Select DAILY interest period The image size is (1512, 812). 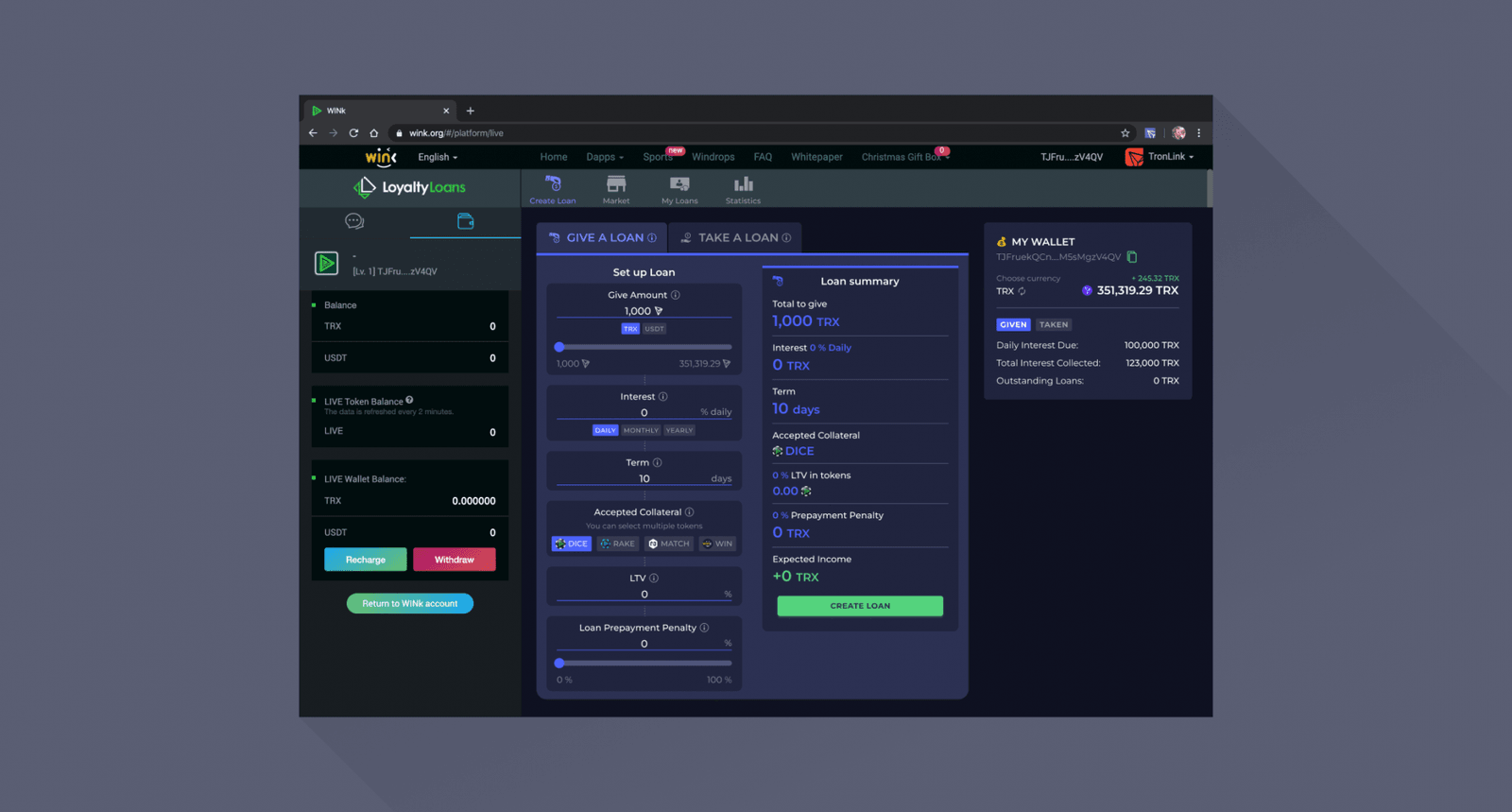605,430
